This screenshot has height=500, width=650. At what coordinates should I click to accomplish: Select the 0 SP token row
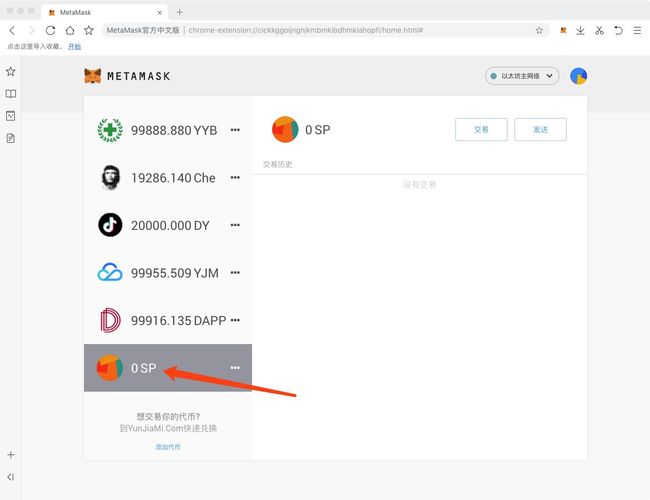(168, 368)
